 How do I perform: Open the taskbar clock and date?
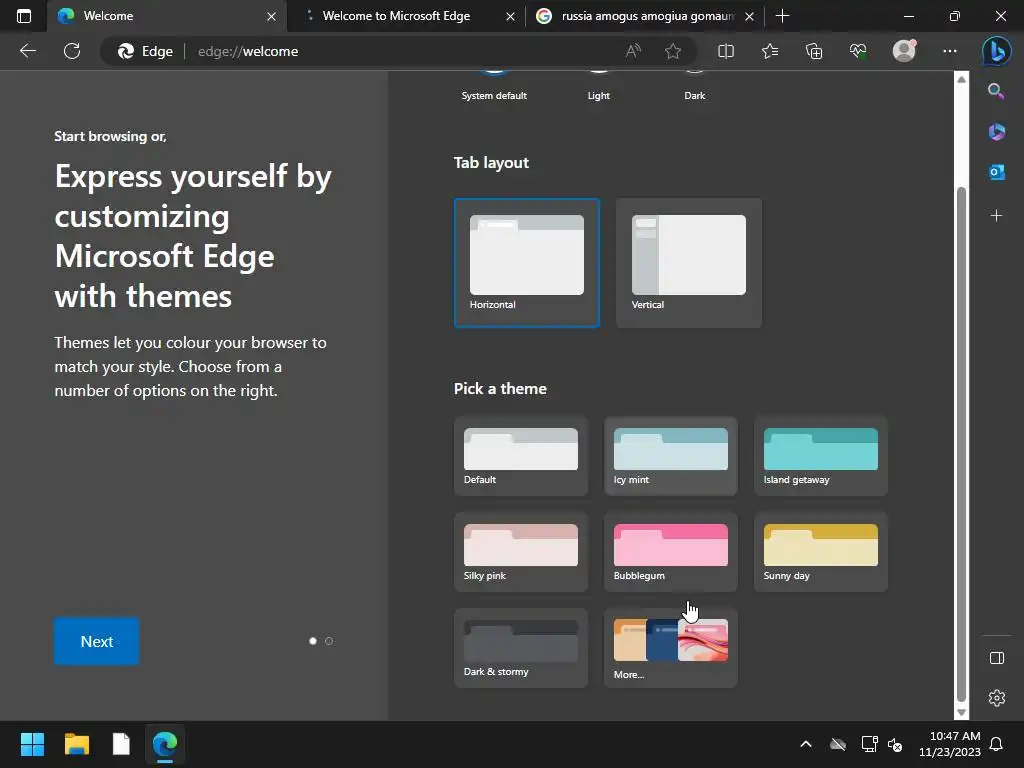(950, 744)
